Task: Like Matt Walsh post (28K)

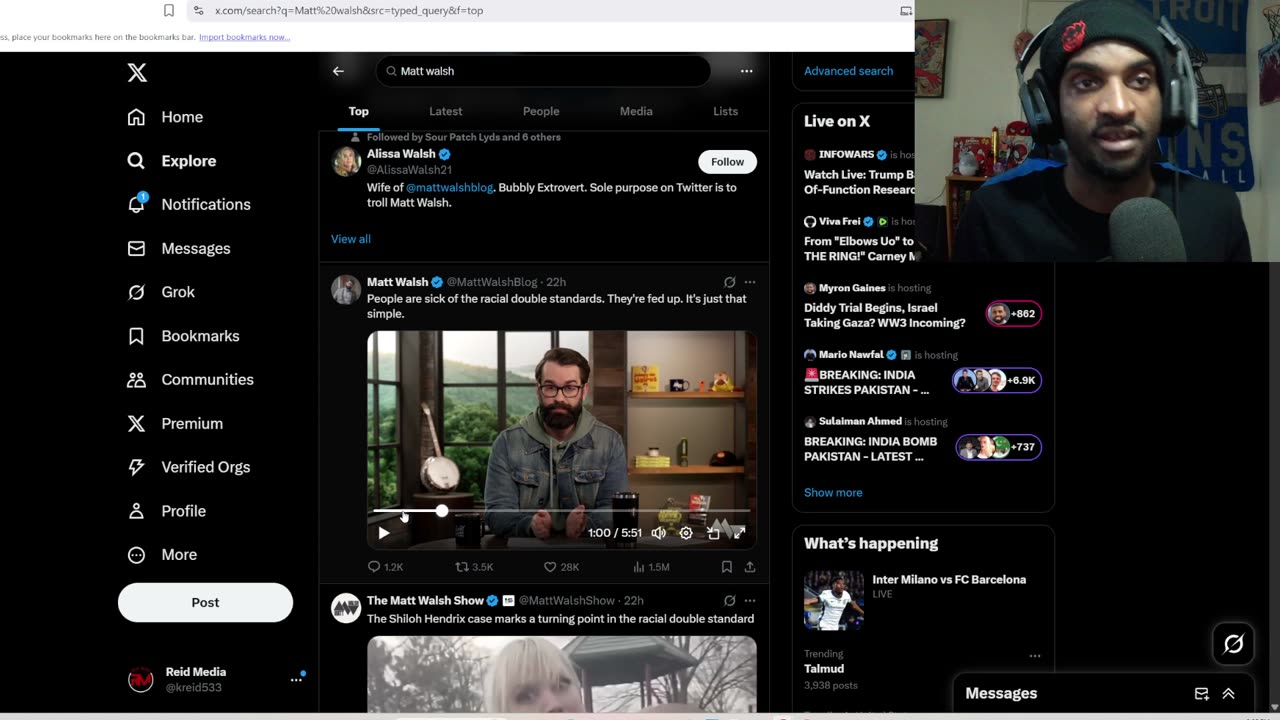Action: pos(561,567)
